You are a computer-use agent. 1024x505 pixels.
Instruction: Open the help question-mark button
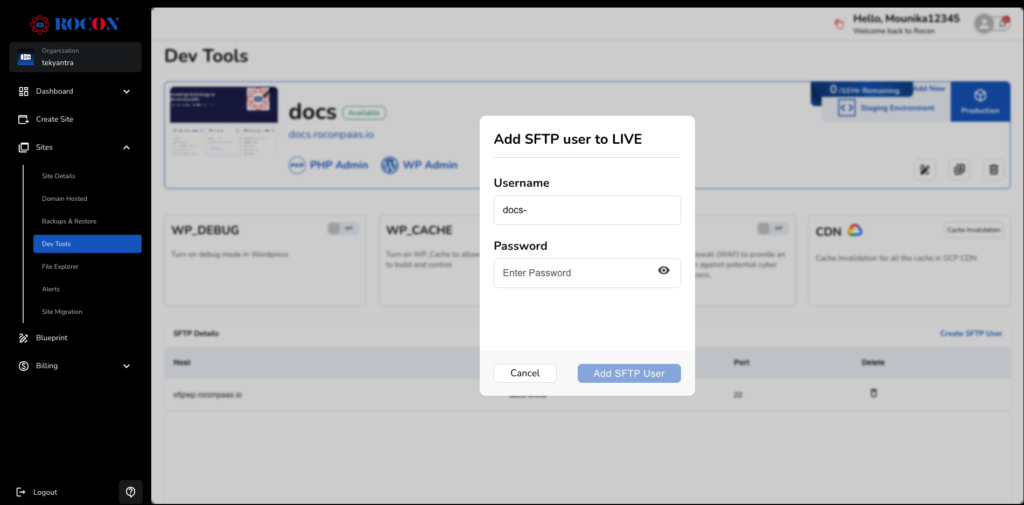click(131, 492)
